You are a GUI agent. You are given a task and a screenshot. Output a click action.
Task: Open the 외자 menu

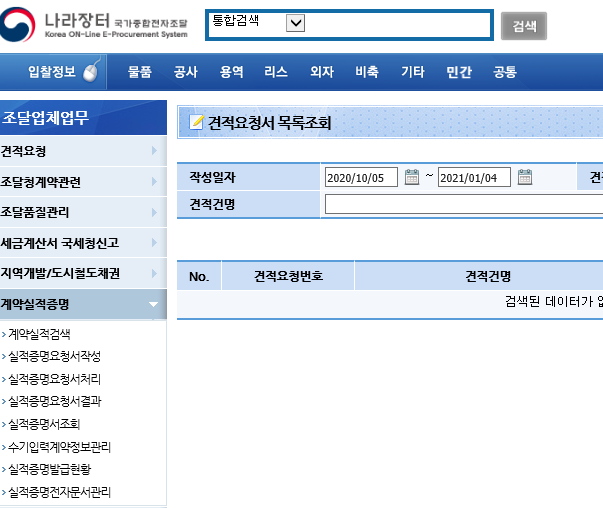coord(322,72)
